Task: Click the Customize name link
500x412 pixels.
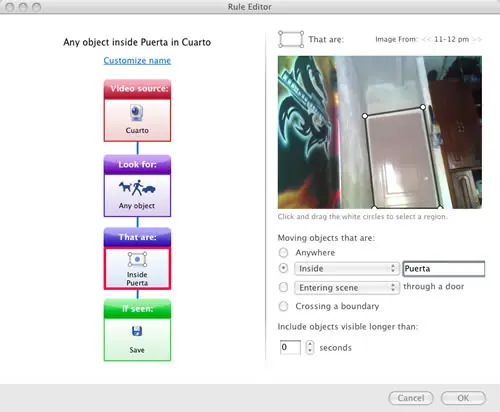Action: click(x=137, y=61)
